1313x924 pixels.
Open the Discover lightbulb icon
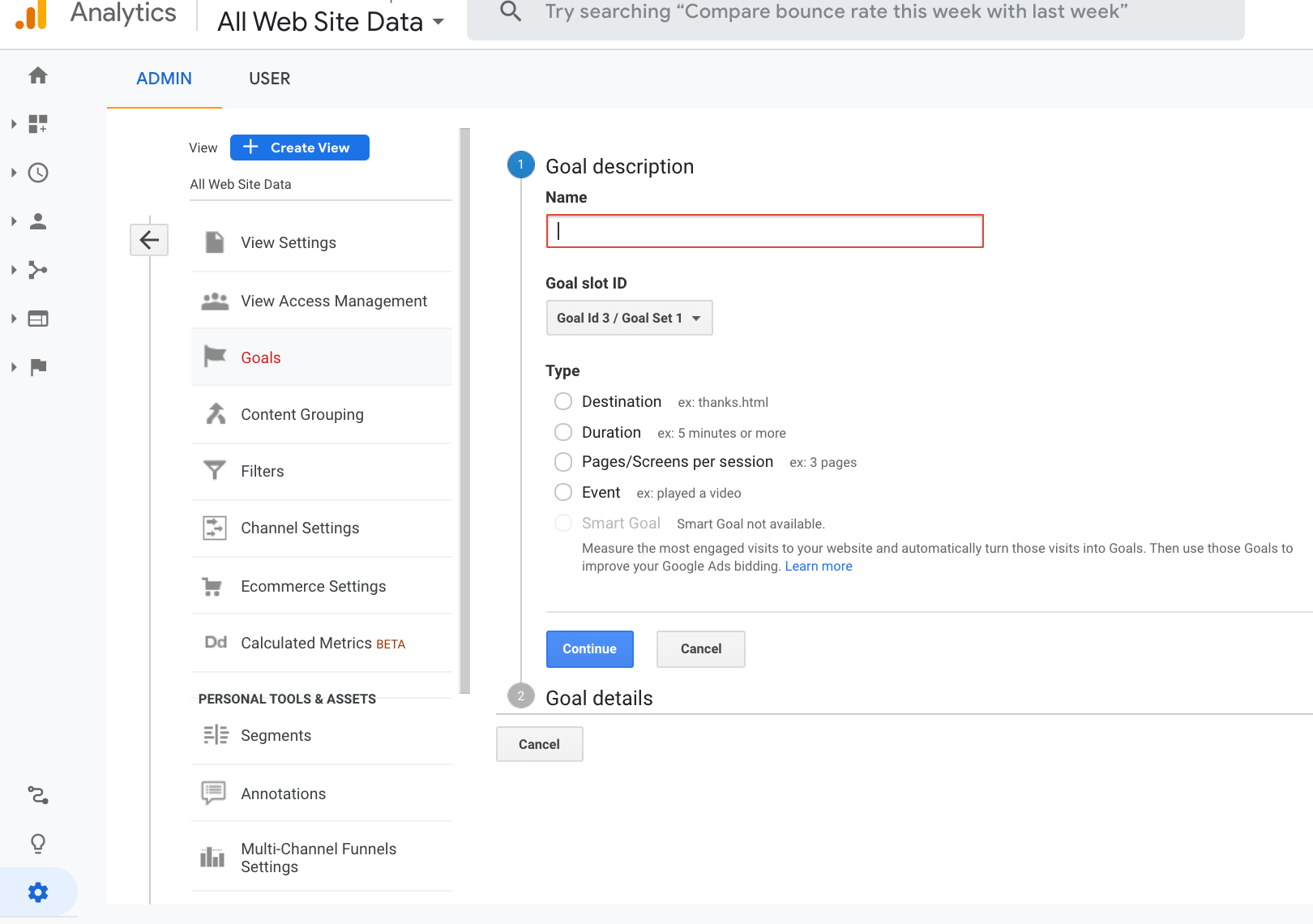38,844
